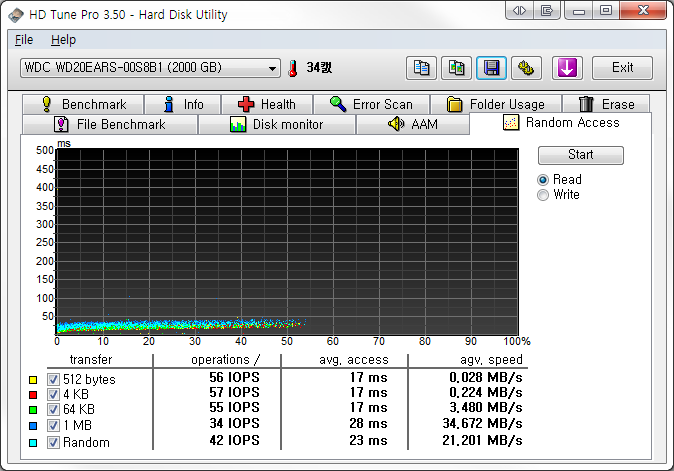Click the blue 1 MB color swatch
Image resolution: width=674 pixels, height=471 pixels.
click(33, 426)
